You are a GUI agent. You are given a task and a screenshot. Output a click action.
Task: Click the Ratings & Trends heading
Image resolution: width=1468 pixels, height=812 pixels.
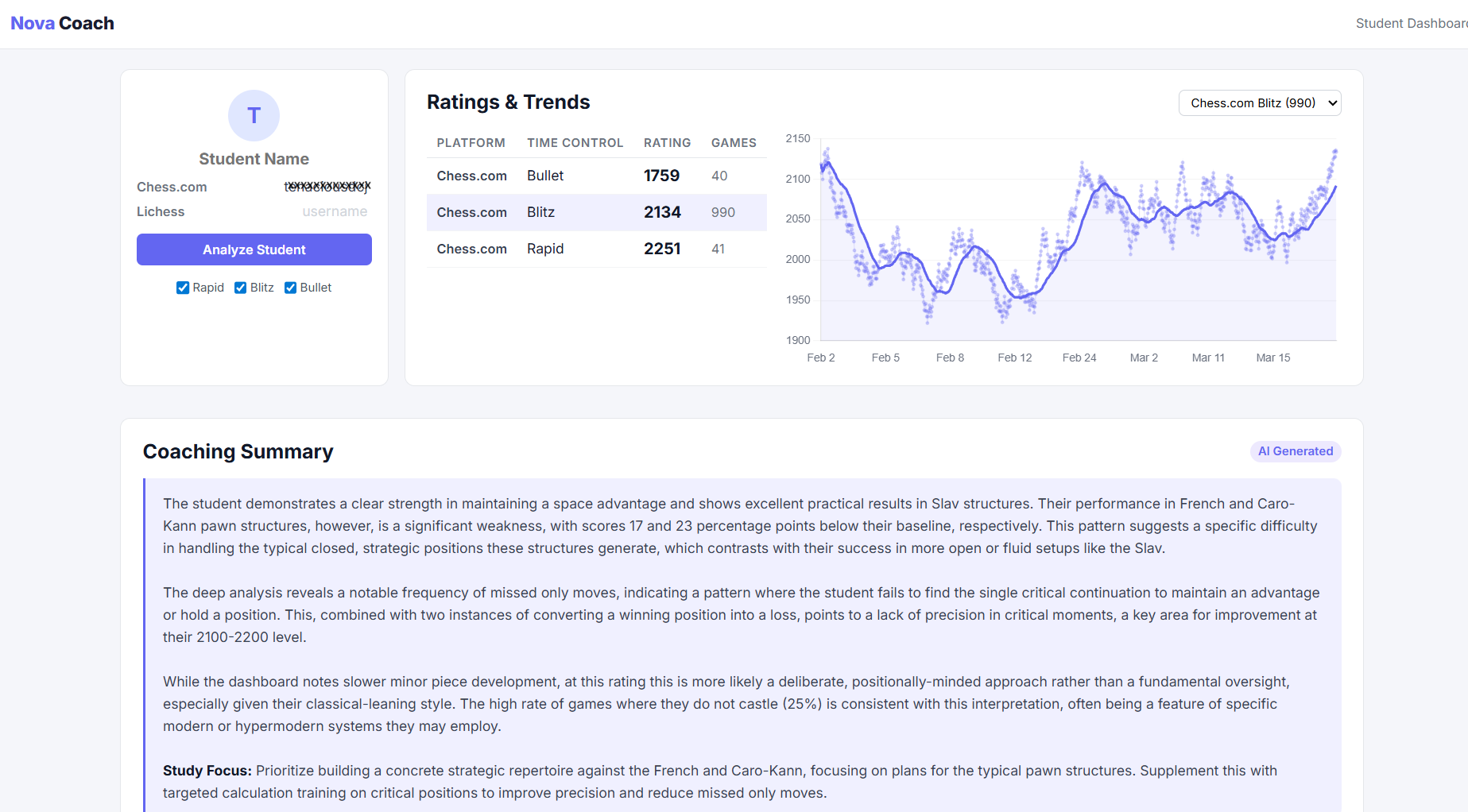coord(509,102)
